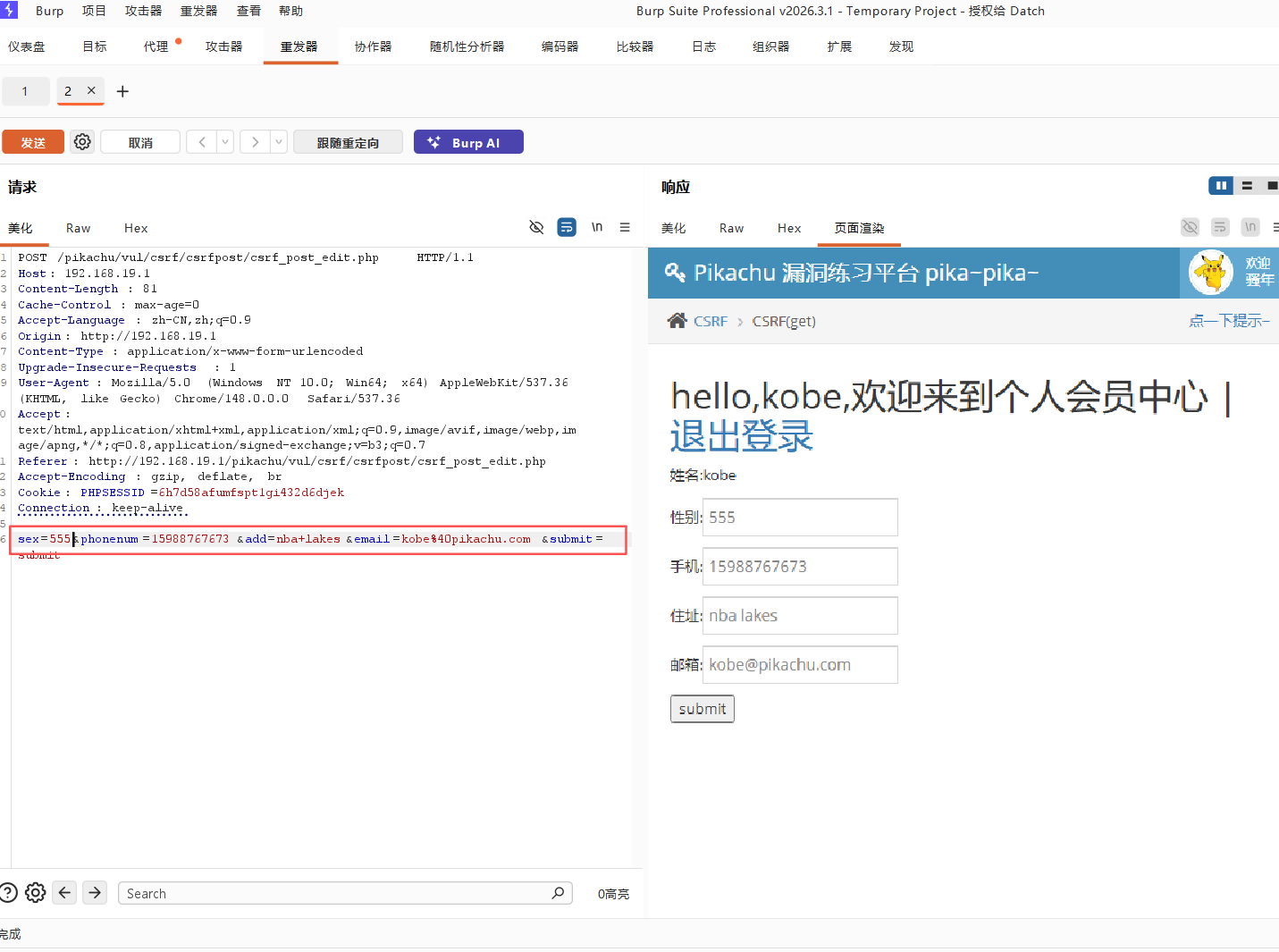Select Repeater tab 1
This screenshot has height=952, width=1279.
25,91
